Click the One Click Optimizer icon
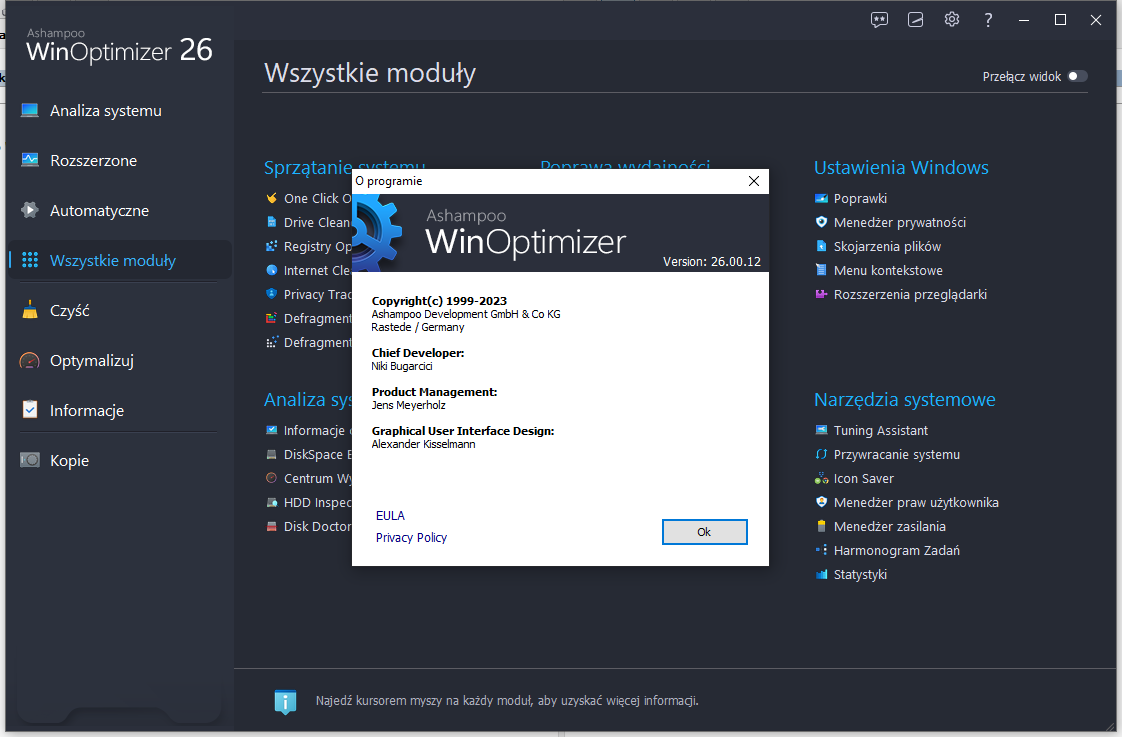Image resolution: width=1122 pixels, height=737 pixels. [x=271, y=198]
